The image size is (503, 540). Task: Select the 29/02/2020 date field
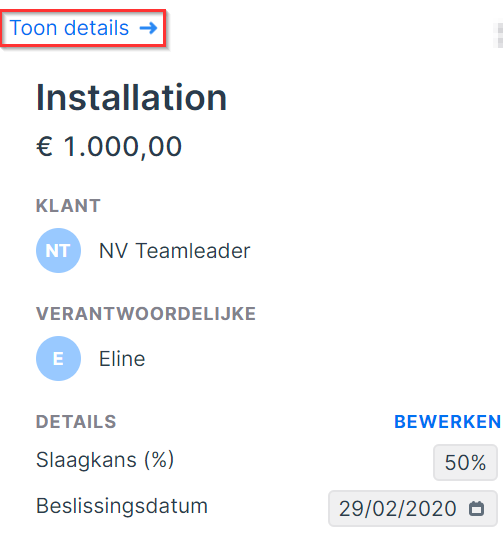click(x=413, y=508)
